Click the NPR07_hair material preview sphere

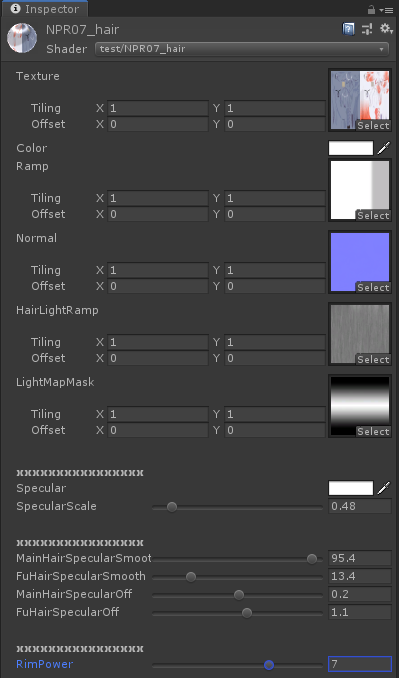22,38
